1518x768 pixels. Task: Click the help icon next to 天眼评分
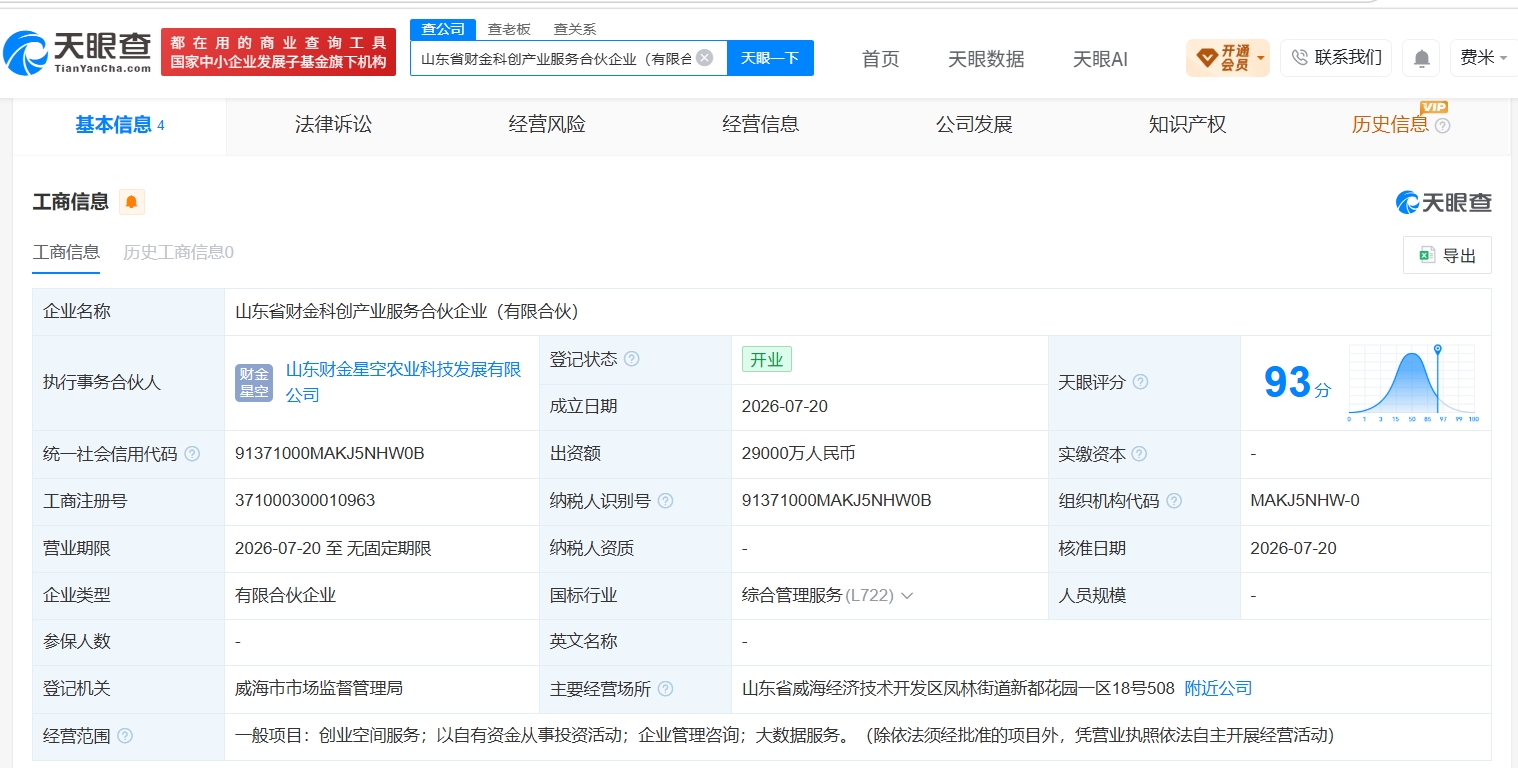coord(1140,382)
